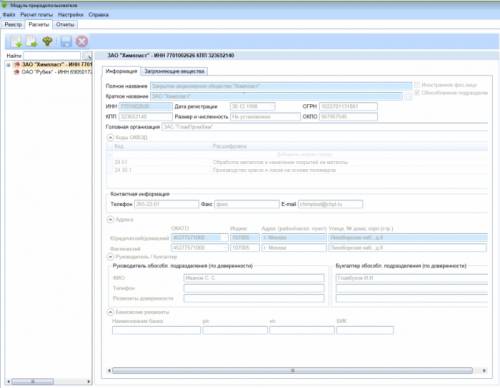
Task: Click the button at end of Краткое название field
Action: coord(408,97)
